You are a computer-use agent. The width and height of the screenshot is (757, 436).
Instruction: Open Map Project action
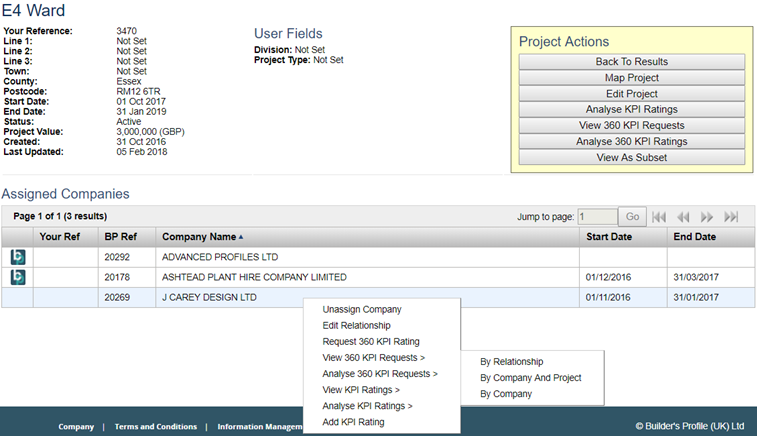631,78
